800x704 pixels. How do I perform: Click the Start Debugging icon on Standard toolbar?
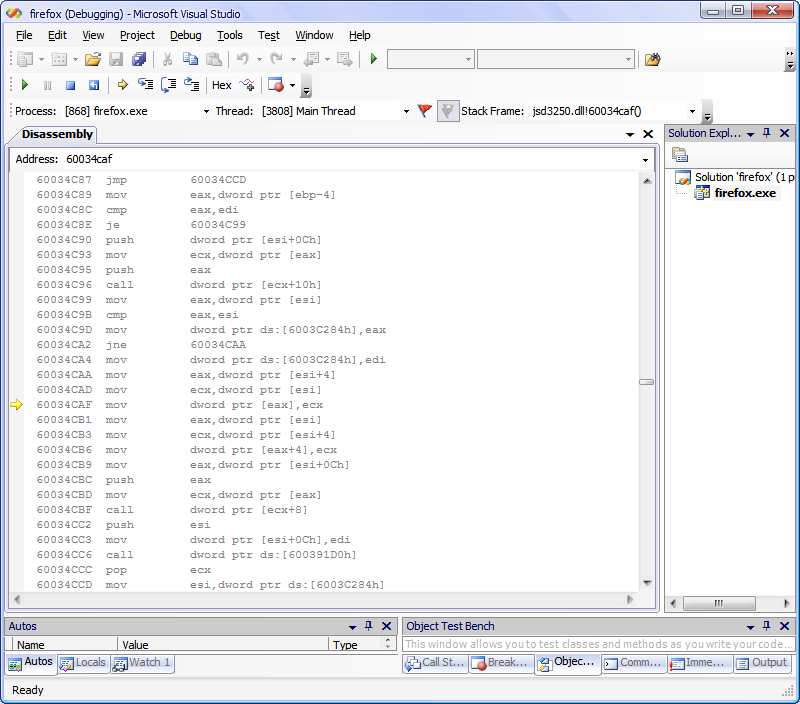pos(374,59)
